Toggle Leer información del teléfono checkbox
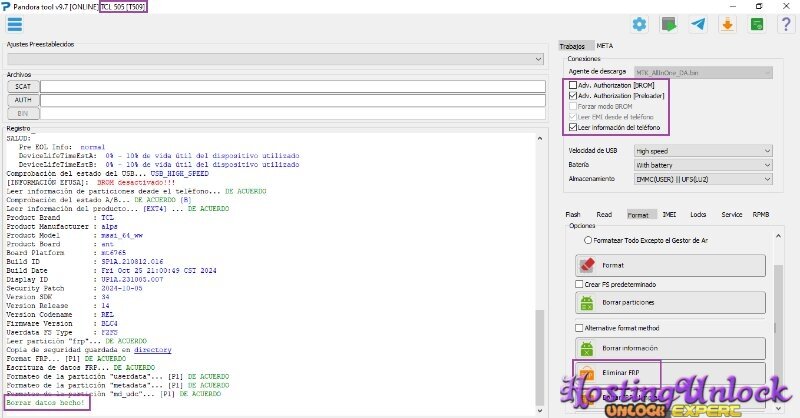The image size is (800, 418). (573, 127)
